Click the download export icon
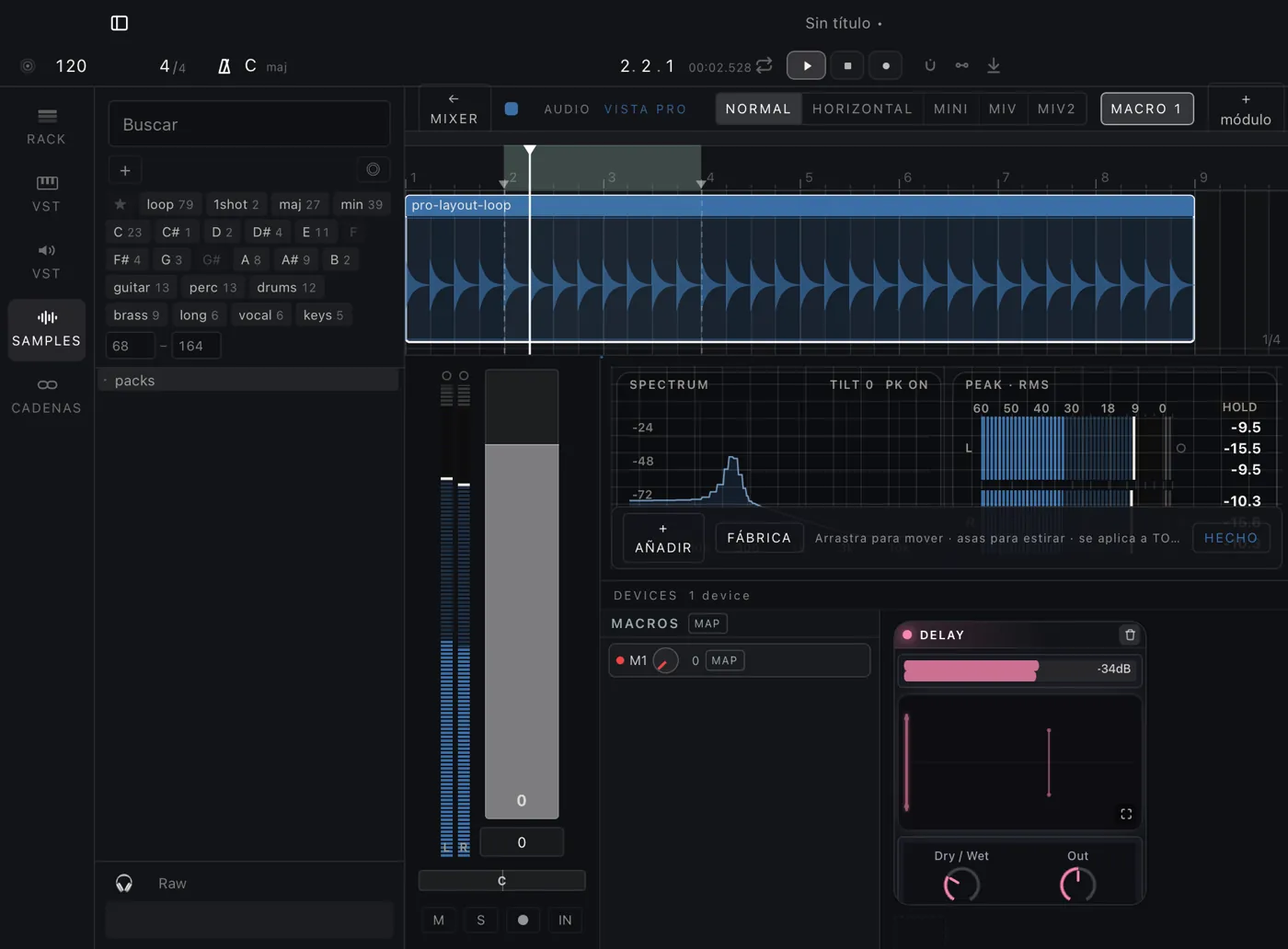Image resolution: width=1288 pixels, height=949 pixels. point(994,65)
